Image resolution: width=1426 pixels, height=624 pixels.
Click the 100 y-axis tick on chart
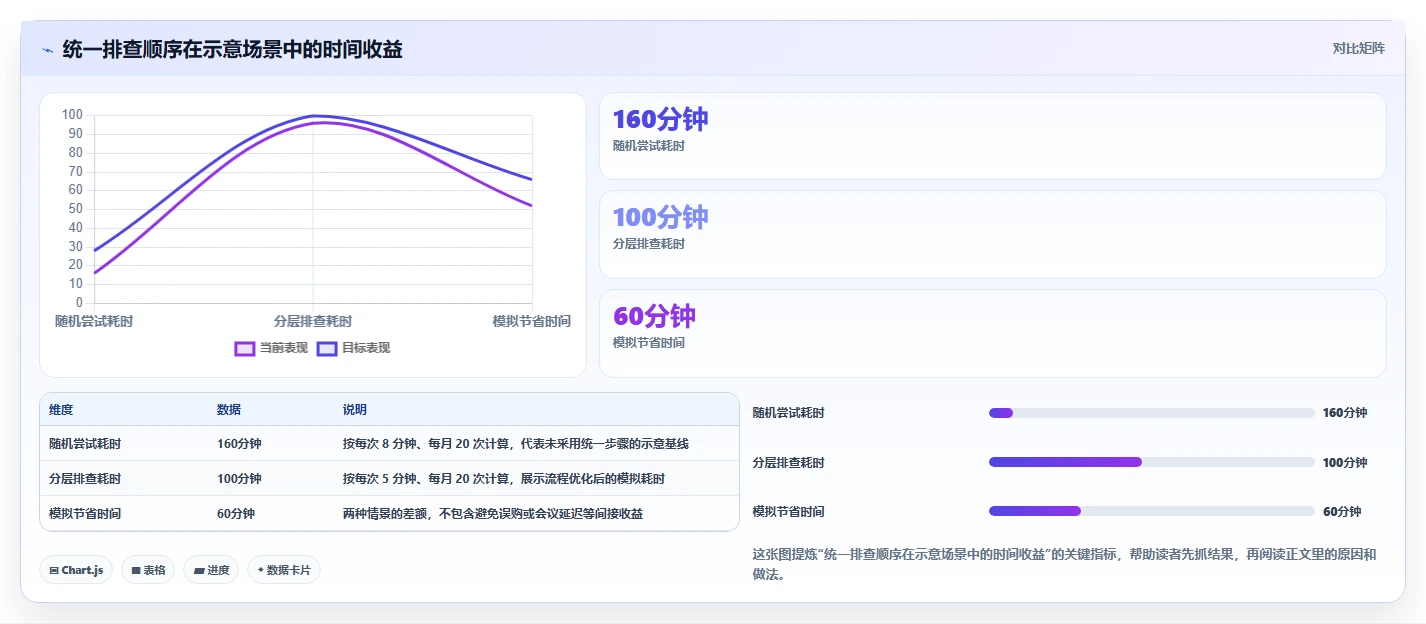[x=72, y=115]
